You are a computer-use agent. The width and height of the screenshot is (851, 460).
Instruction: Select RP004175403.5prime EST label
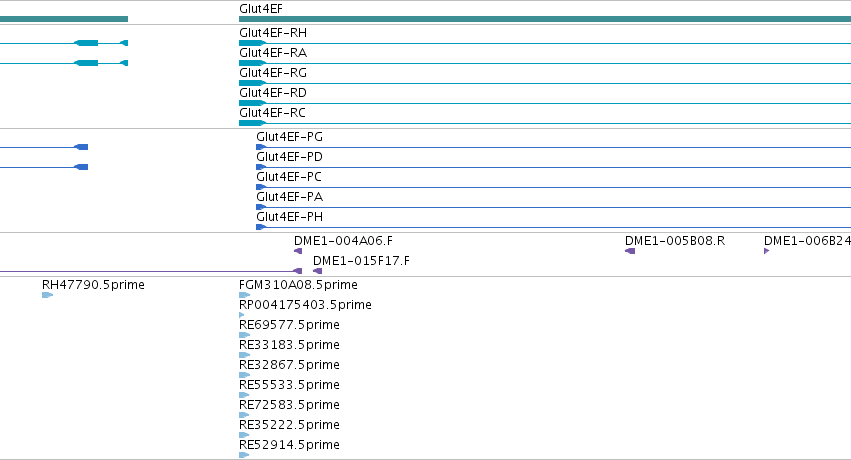coord(305,305)
